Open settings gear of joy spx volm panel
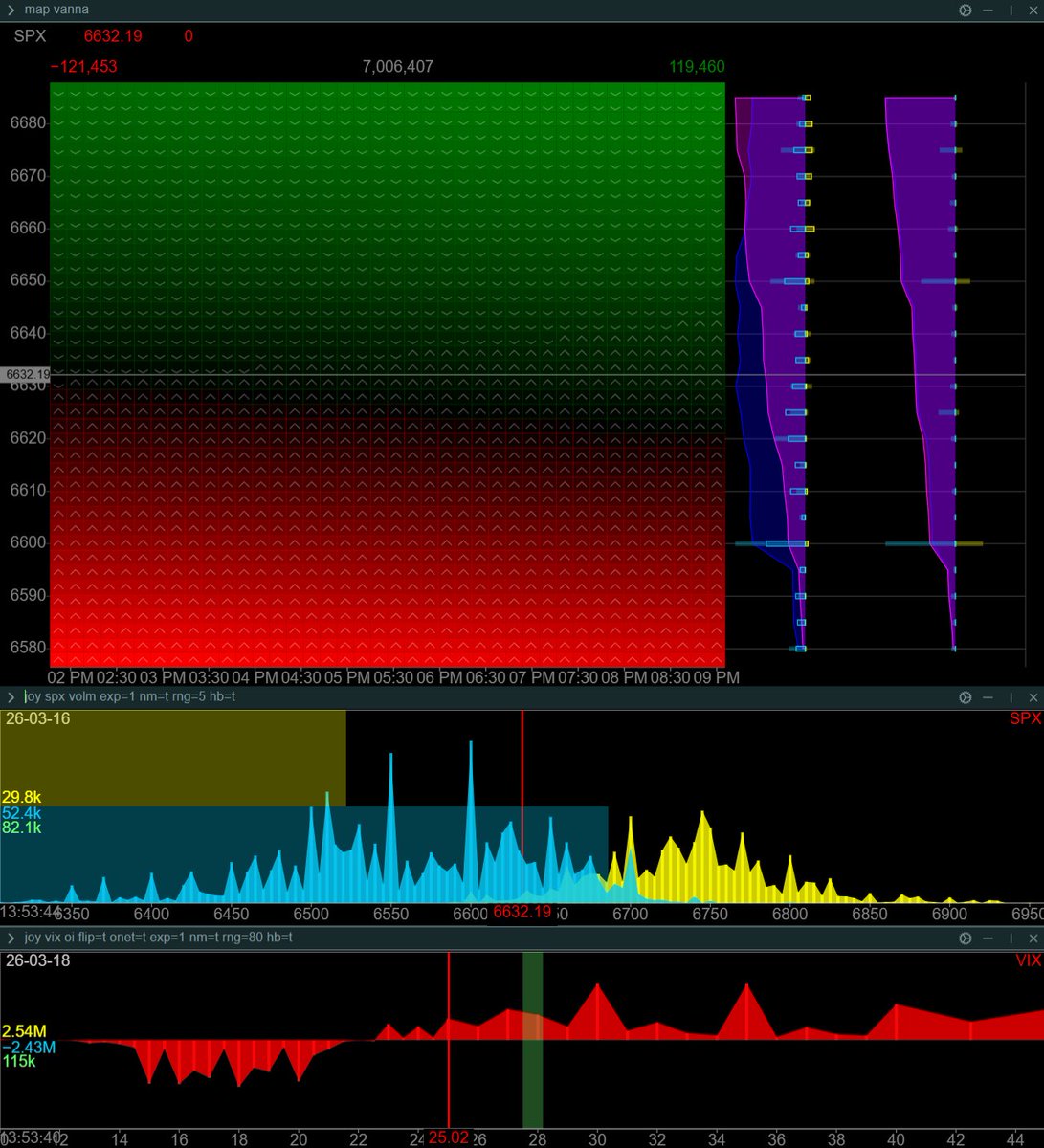1044x1148 pixels. click(x=965, y=697)
